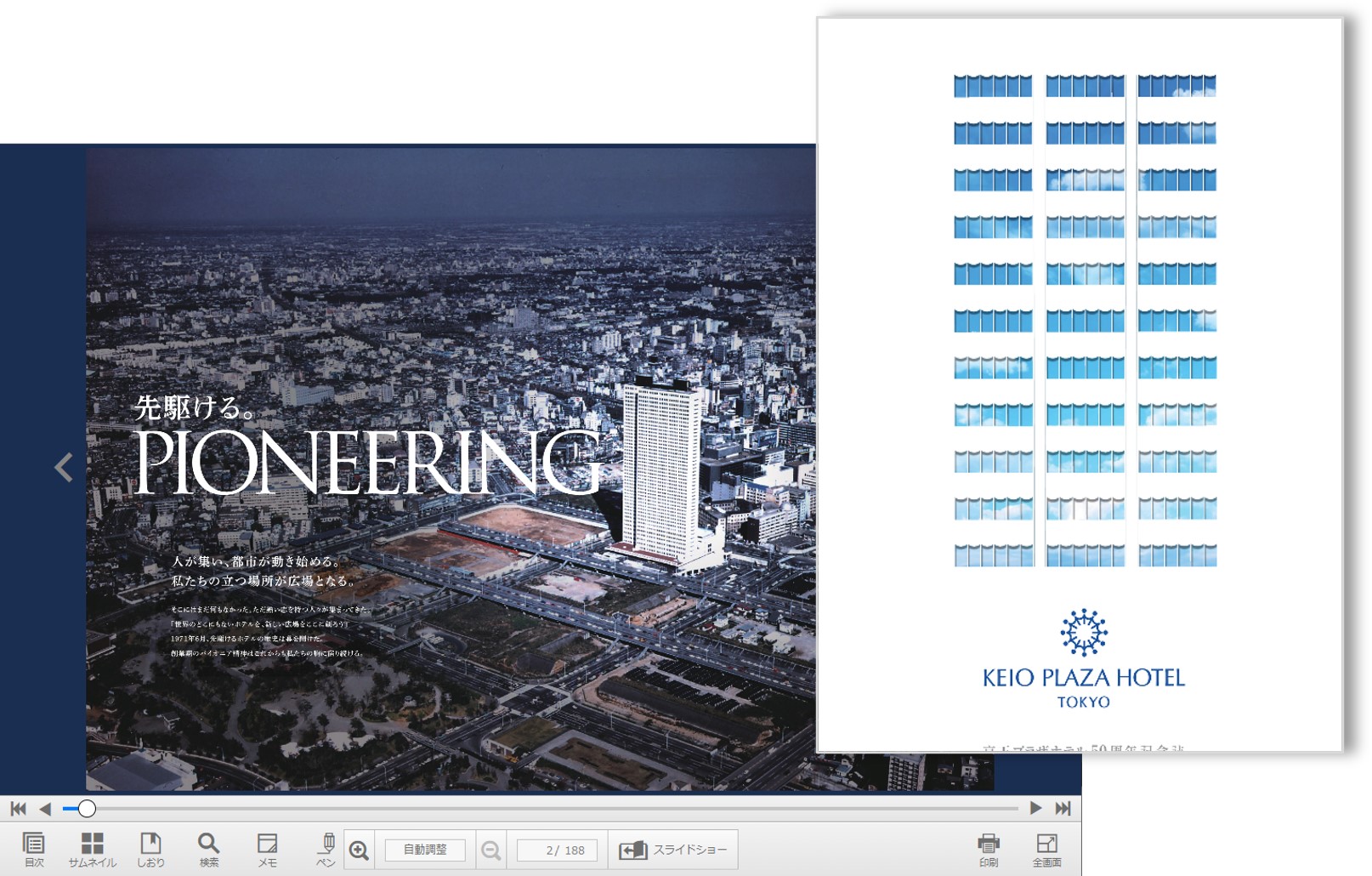Zoom out with the minus magnifier
Screen dimensions: 1372x876
(x=490, y=850)
